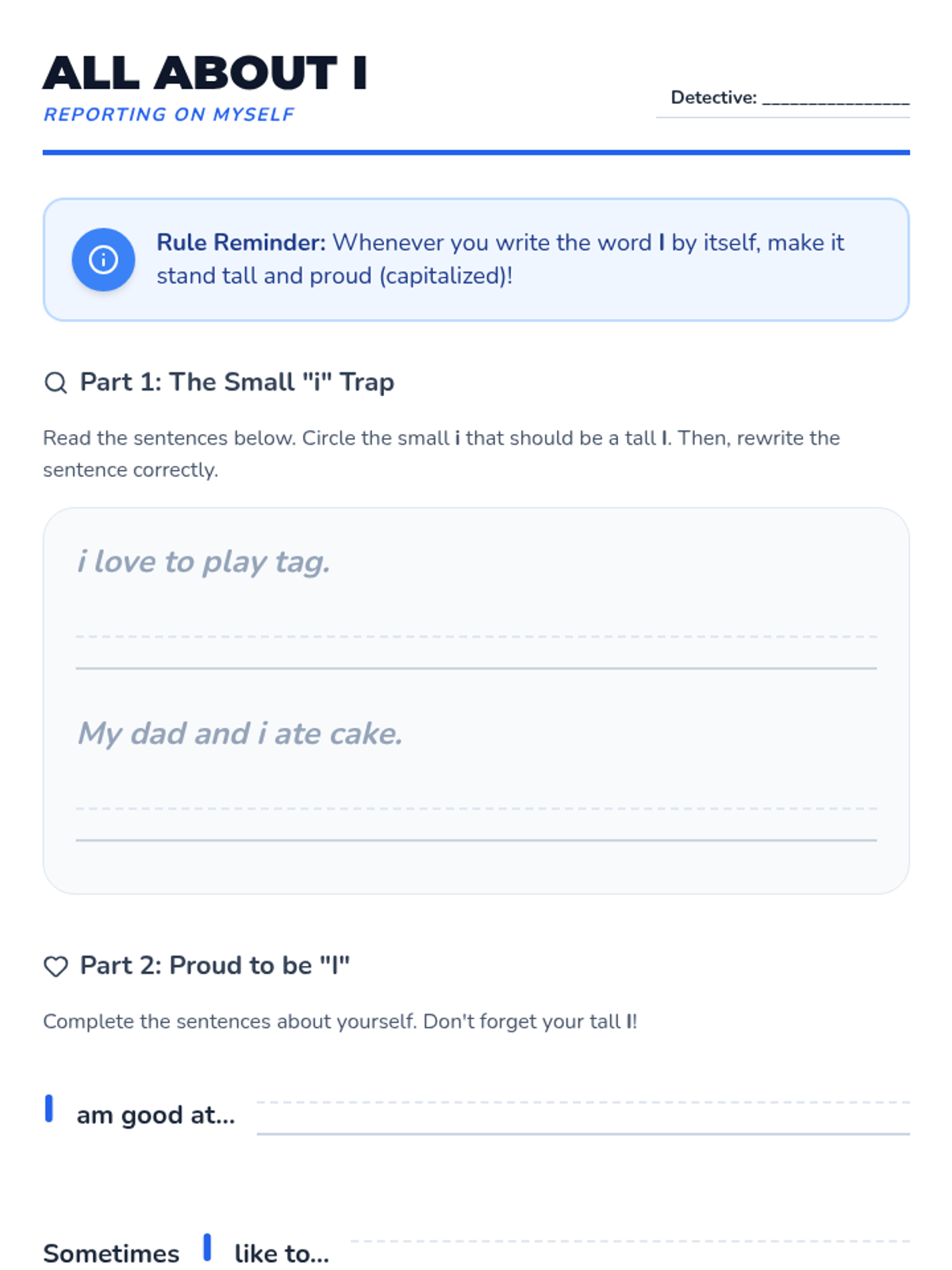Select the sentence 'i love to play tag.'

coord(203,562)
